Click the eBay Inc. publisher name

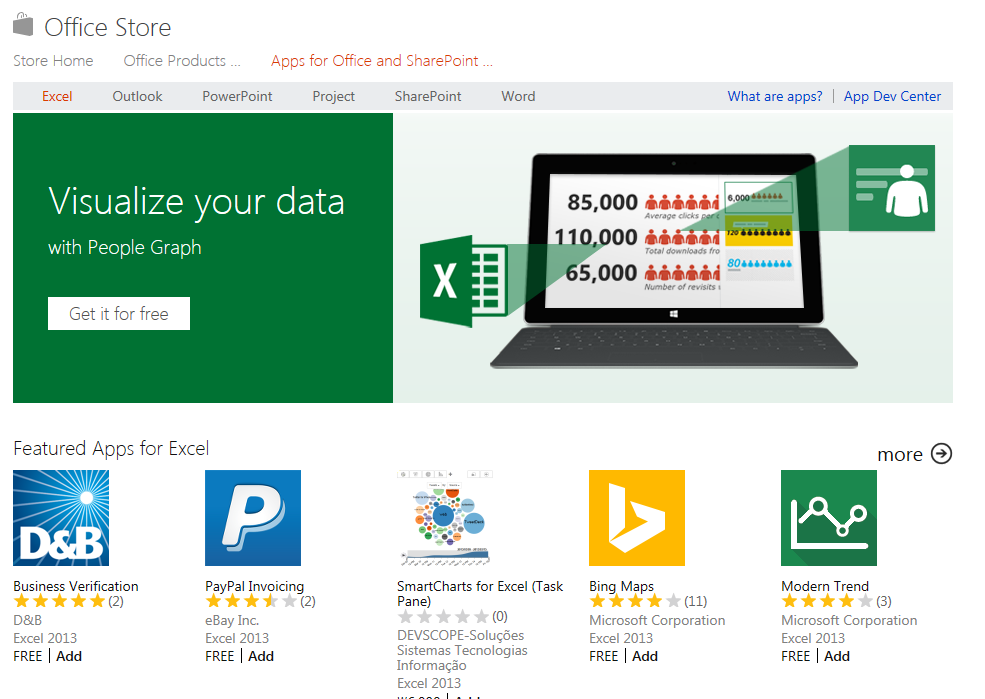232,620
